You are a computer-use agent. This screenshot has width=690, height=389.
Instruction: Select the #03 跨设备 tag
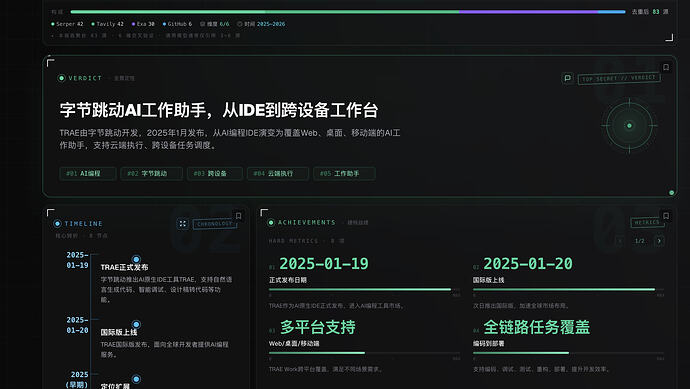pyautogui.click(x=214, y=173)
